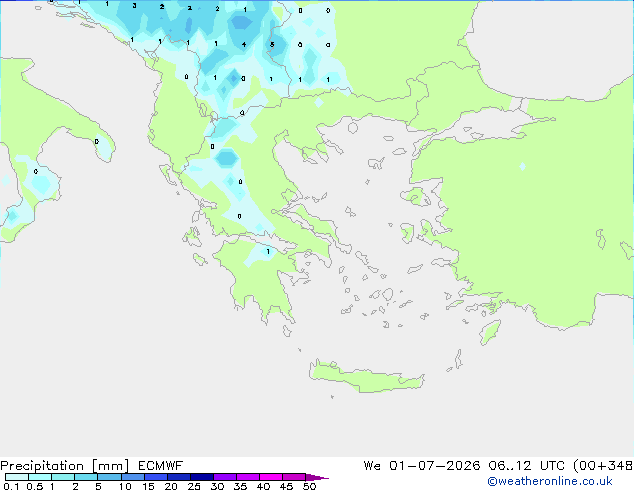Pick the 15–20 mm legend color swatch
This screenshot has height=490, width=634.
click(156, 477)
